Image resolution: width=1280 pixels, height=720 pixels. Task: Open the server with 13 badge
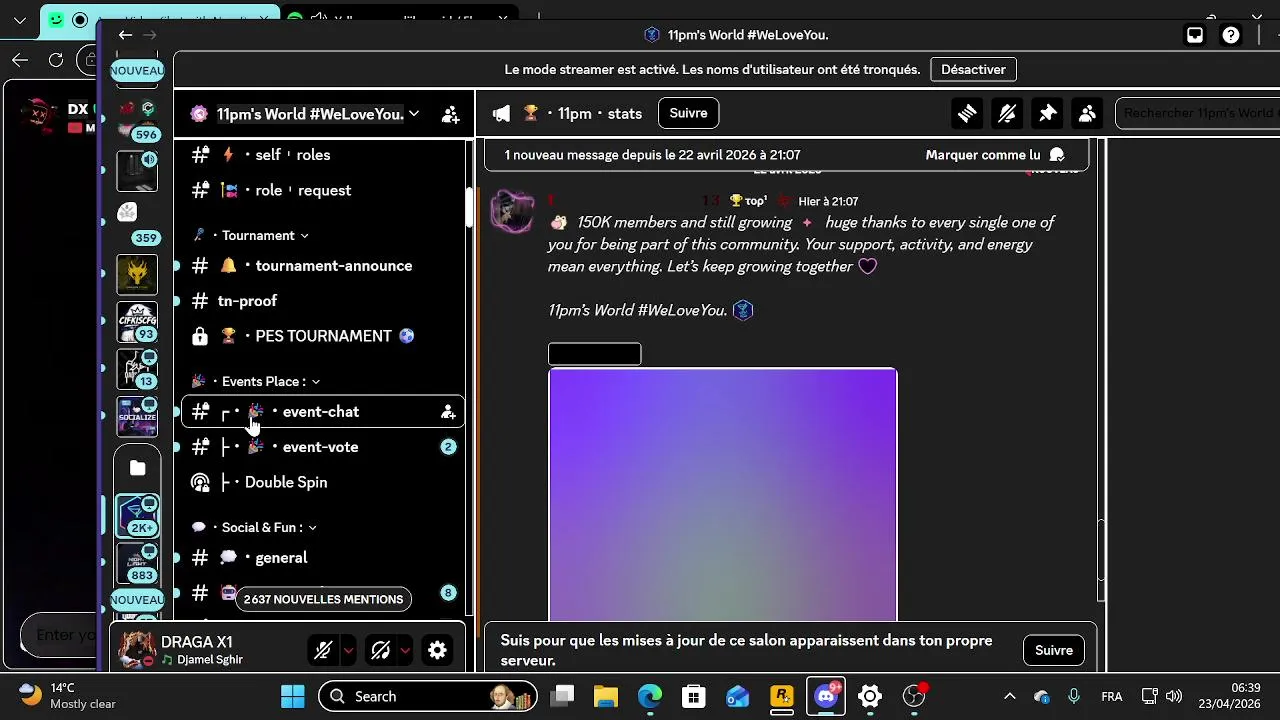137,369
